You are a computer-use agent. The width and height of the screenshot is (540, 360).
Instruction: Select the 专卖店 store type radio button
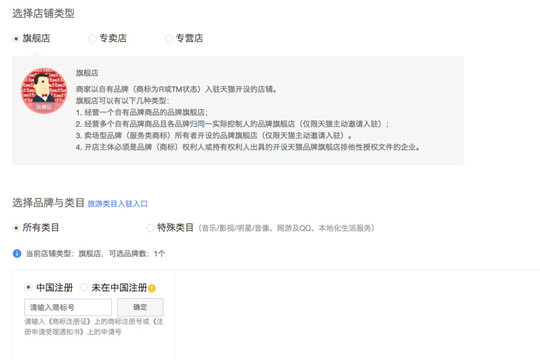pyautogui.click(x=92, y=38)
